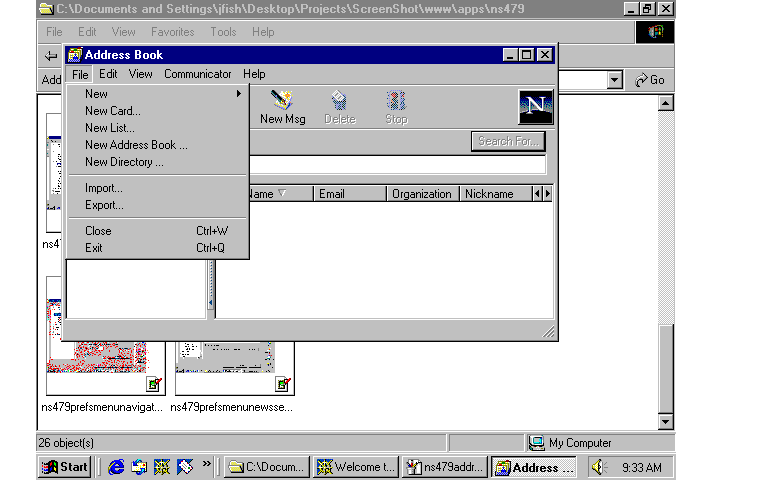
Task: Click left column scroll arrow
Action: [x=537, y=194]
